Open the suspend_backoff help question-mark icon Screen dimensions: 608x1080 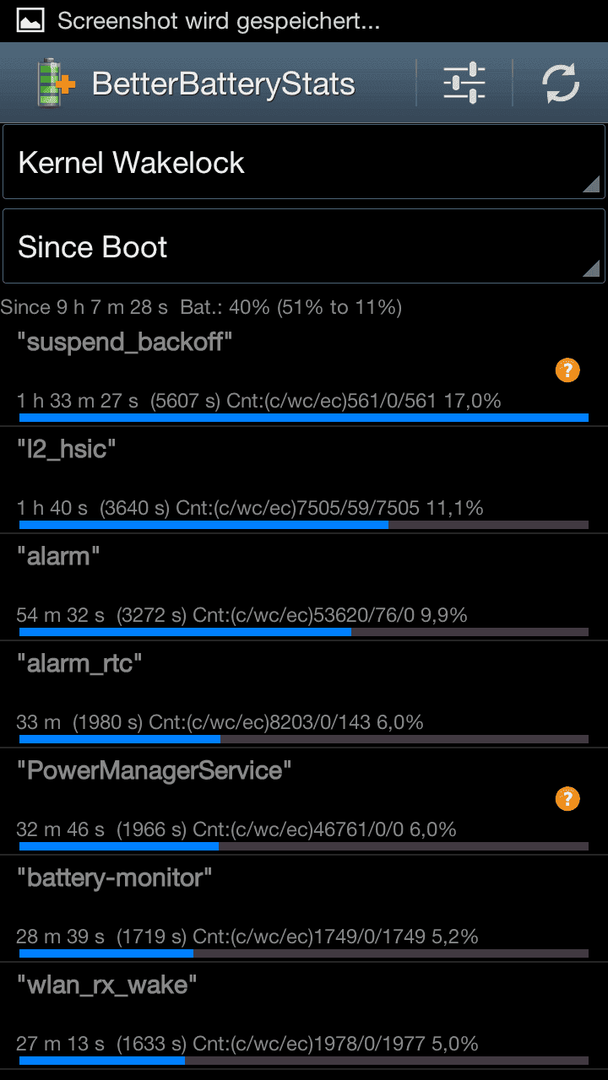(x=567, y=371)
